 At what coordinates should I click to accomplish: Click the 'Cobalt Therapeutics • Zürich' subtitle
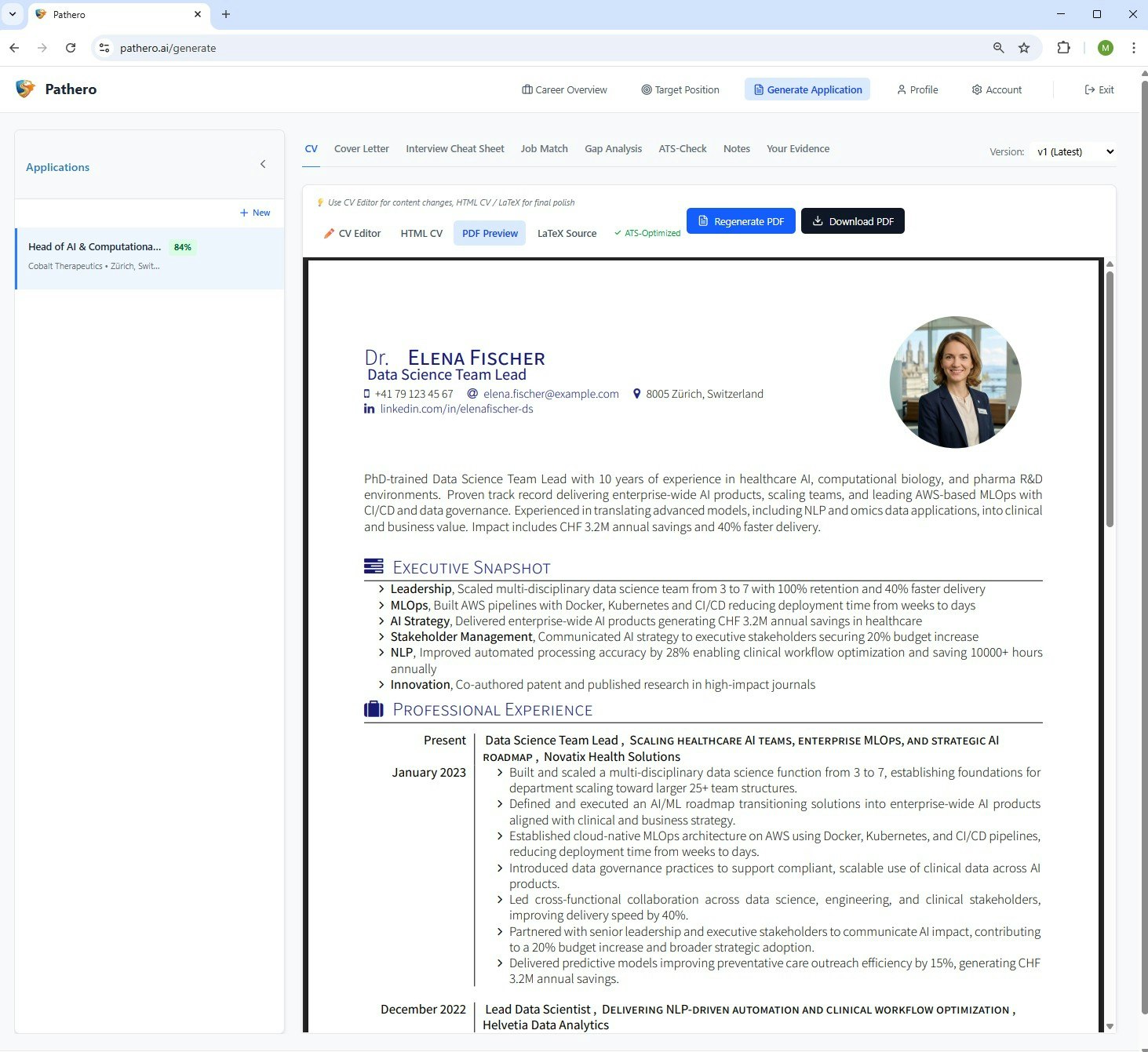[94, 266]
